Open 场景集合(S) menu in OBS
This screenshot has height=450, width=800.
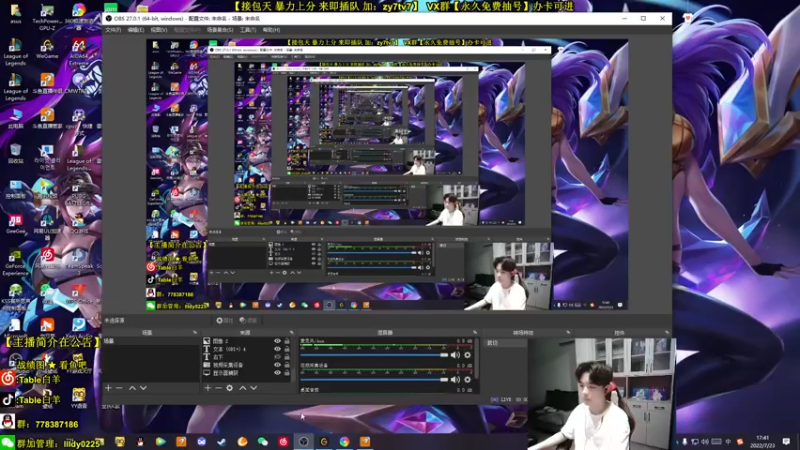[x=220, y=30]
